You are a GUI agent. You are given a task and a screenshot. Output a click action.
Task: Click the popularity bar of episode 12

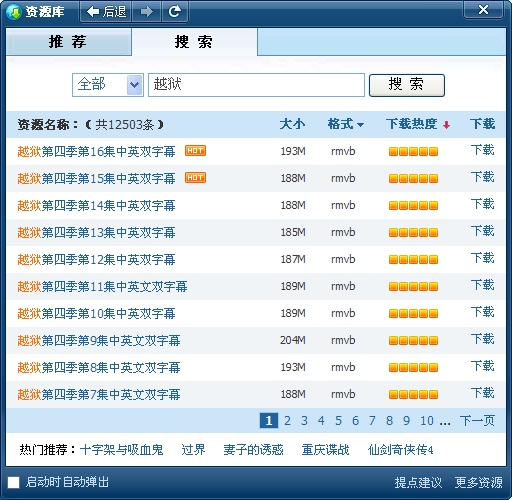[413, 260]
